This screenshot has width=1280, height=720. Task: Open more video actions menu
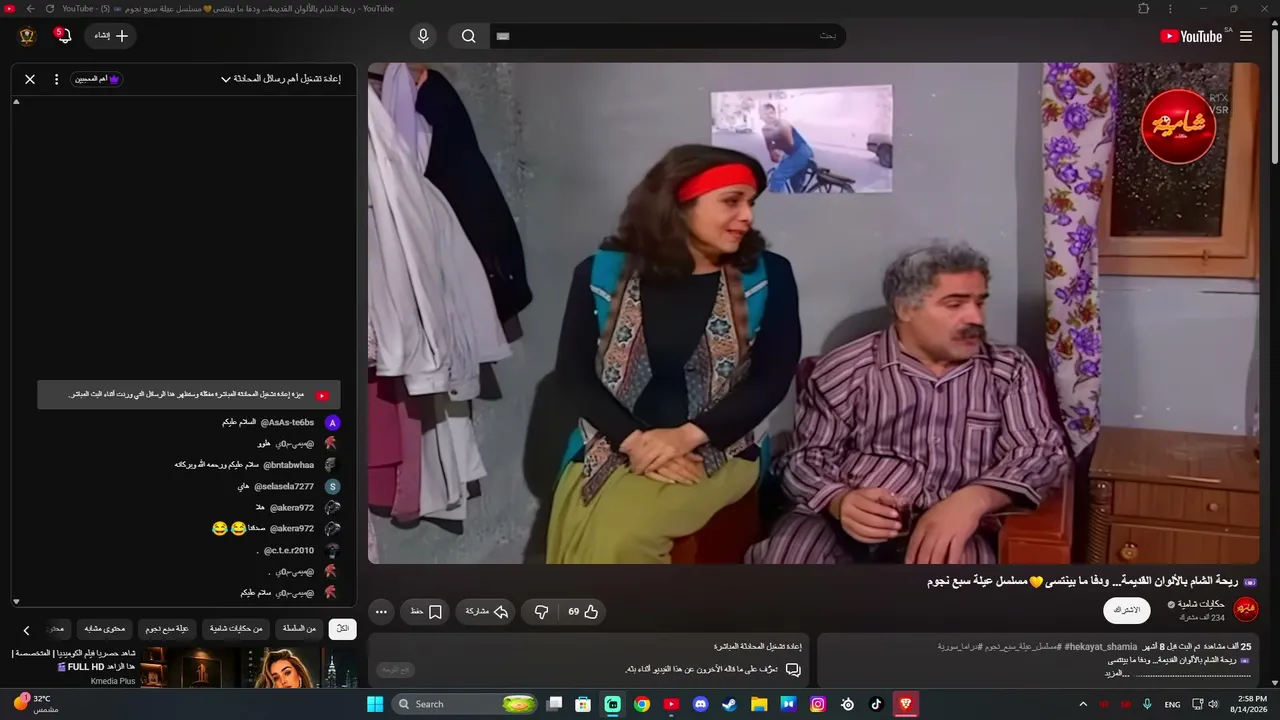(381, 611)
